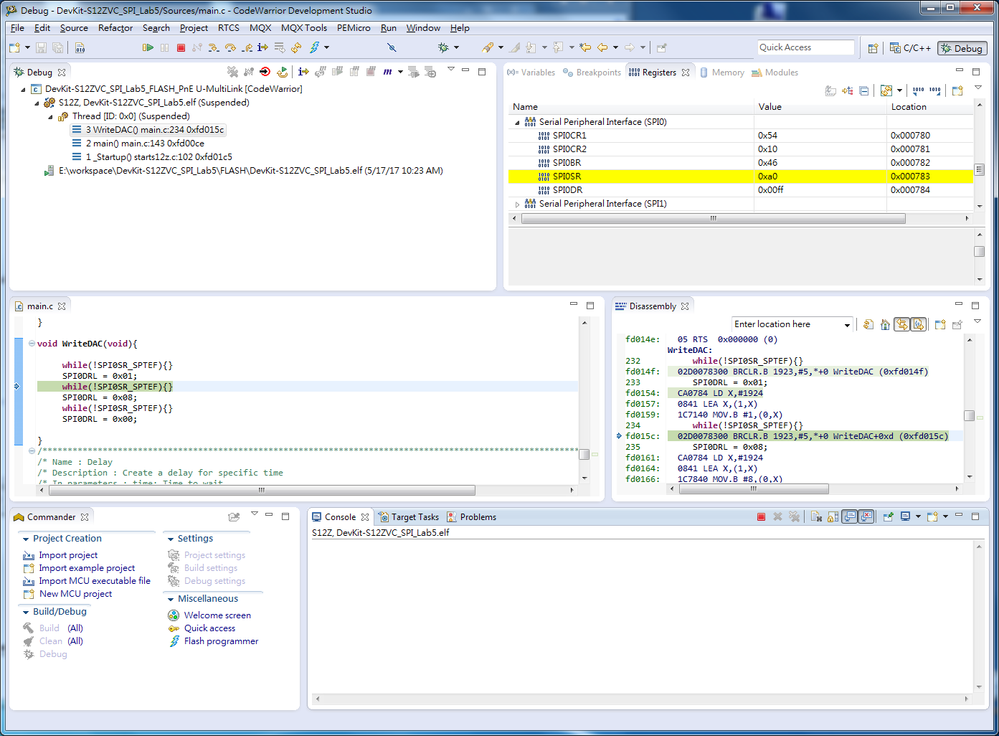The width and height of the screenshot is (999, 736).
Task: Click the red Stop icon in Console
Action: (761, 517)
